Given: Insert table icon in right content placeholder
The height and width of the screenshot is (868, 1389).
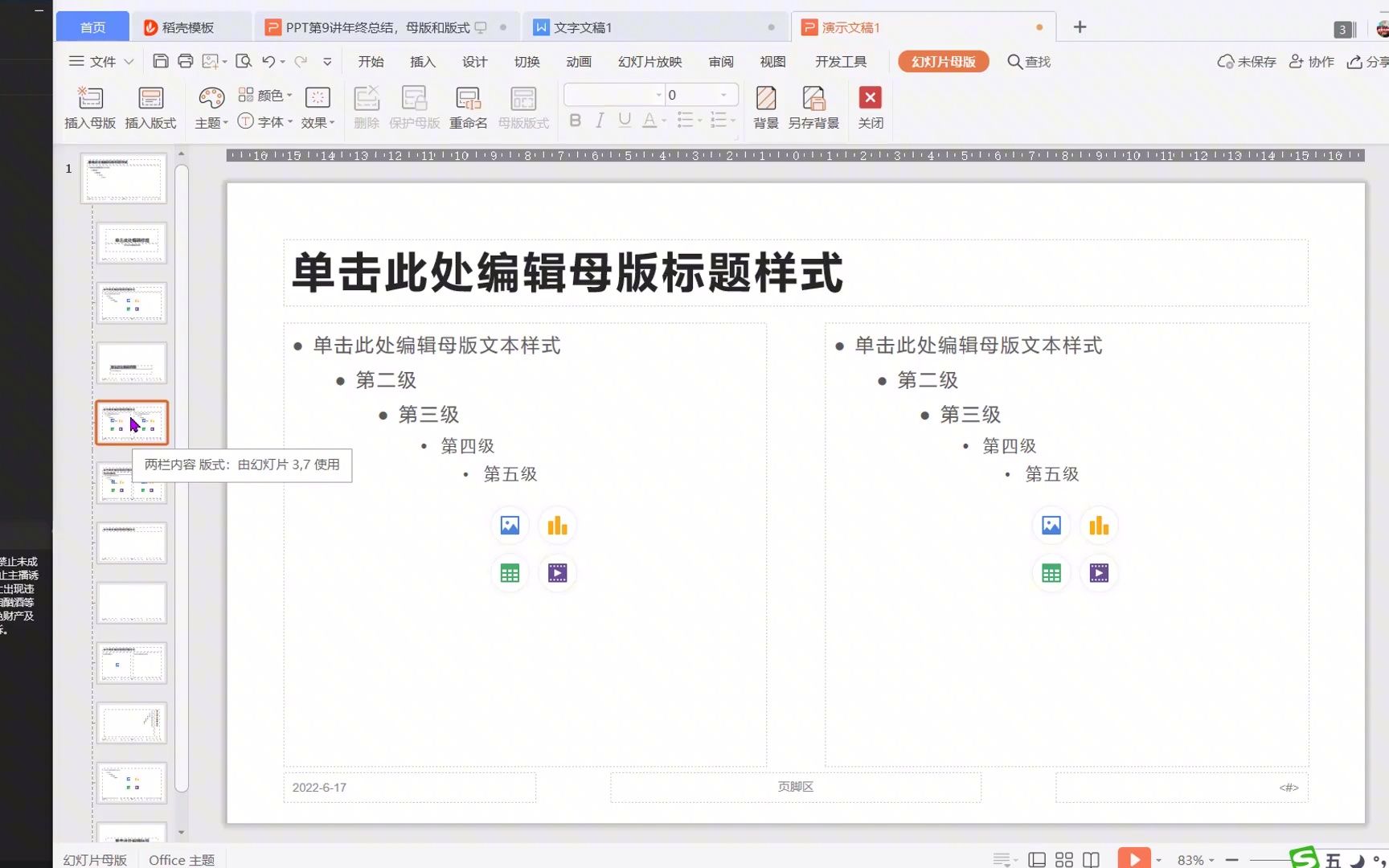Looking at the screenshot, I should 1051,573.
